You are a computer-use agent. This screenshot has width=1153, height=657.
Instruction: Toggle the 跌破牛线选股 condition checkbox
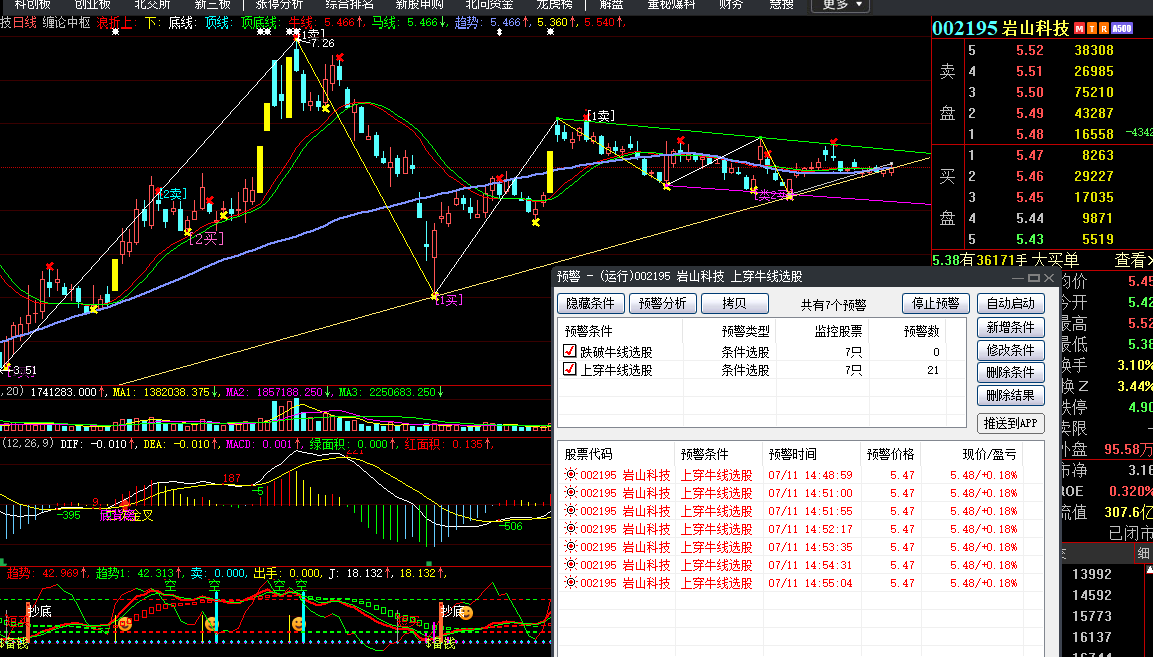pyautogui.click(x=569, y=351)
